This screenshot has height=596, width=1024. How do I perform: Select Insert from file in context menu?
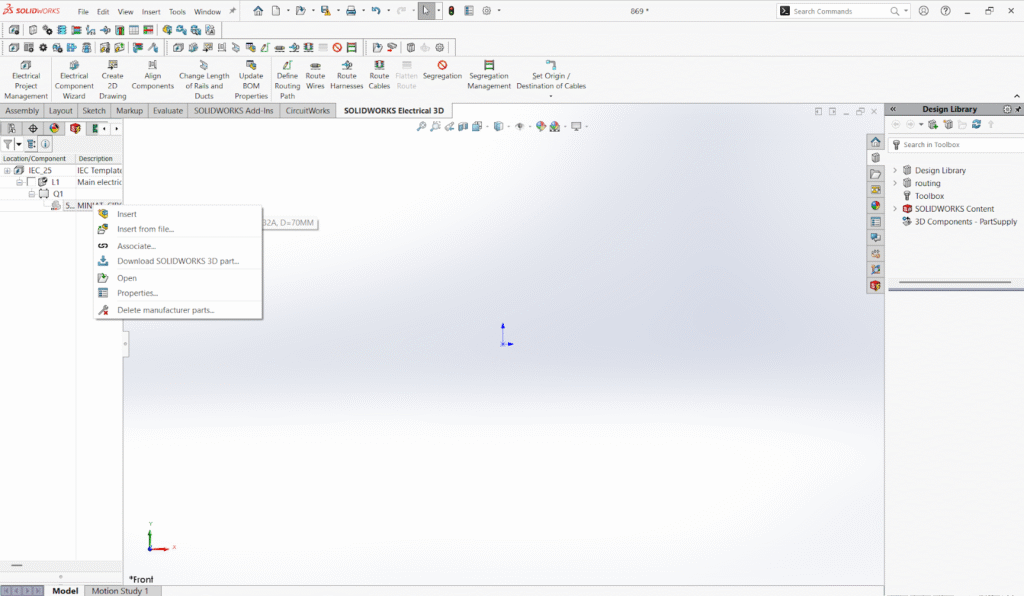point(145,229)
